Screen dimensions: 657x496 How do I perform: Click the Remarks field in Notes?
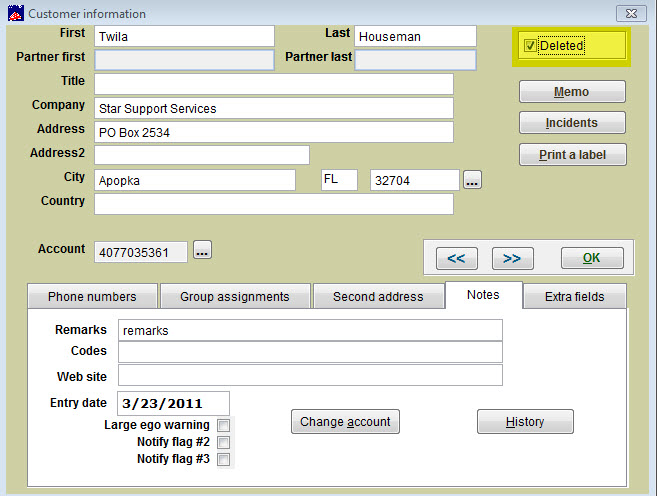(310, 331)
